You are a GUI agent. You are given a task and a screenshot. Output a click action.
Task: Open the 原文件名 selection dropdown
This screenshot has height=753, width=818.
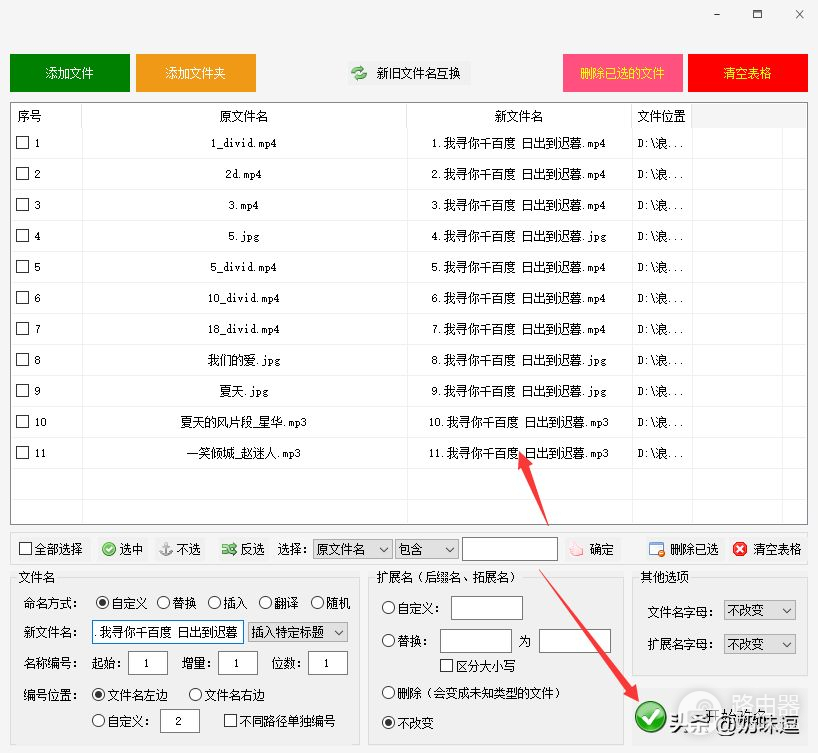tap(352, 549)
